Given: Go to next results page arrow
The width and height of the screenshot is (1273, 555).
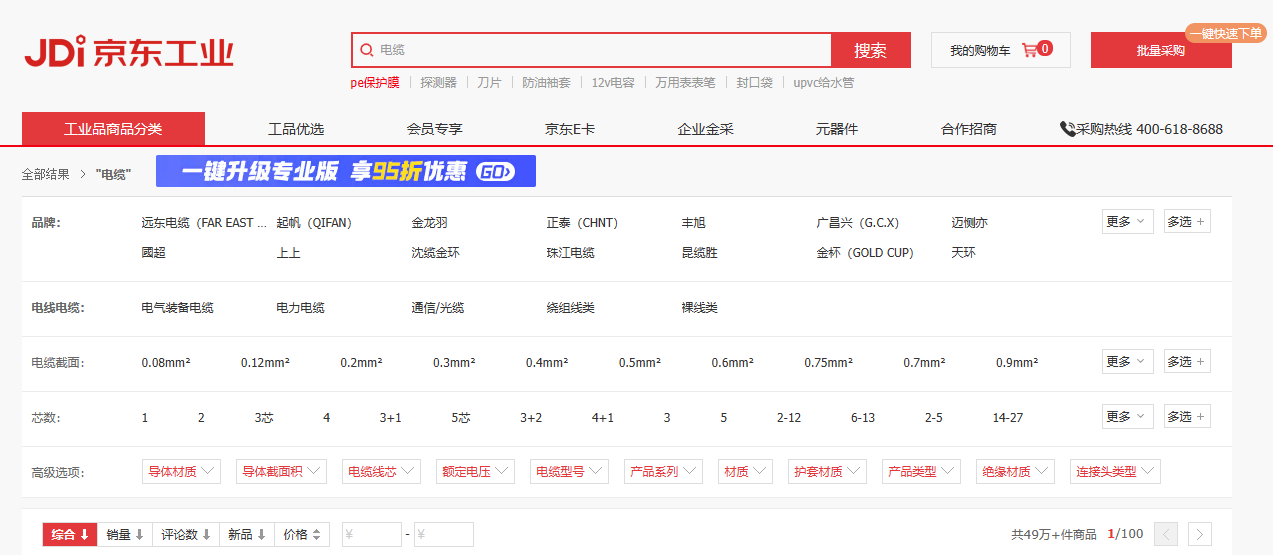Looking at the screenshot, I should [1200, 535].
